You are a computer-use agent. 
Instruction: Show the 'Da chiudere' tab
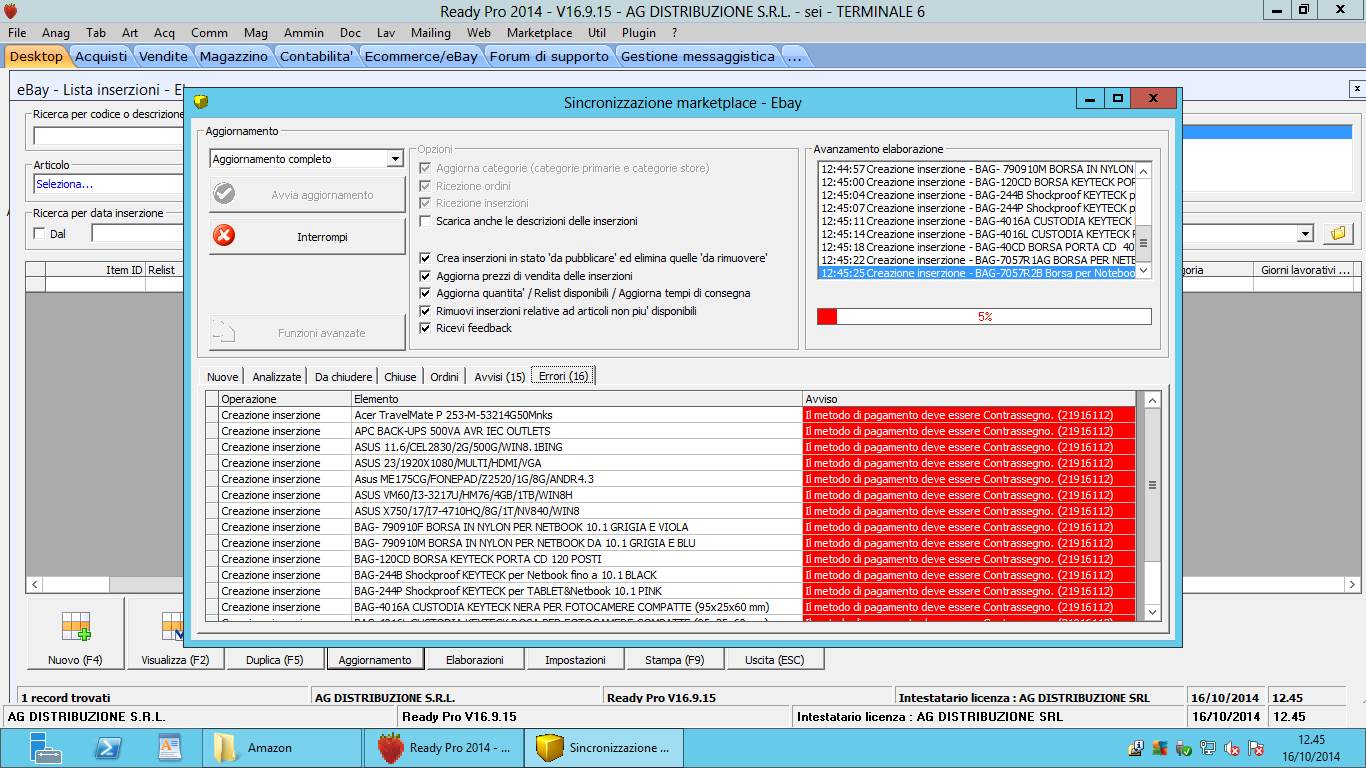point(343,377)
